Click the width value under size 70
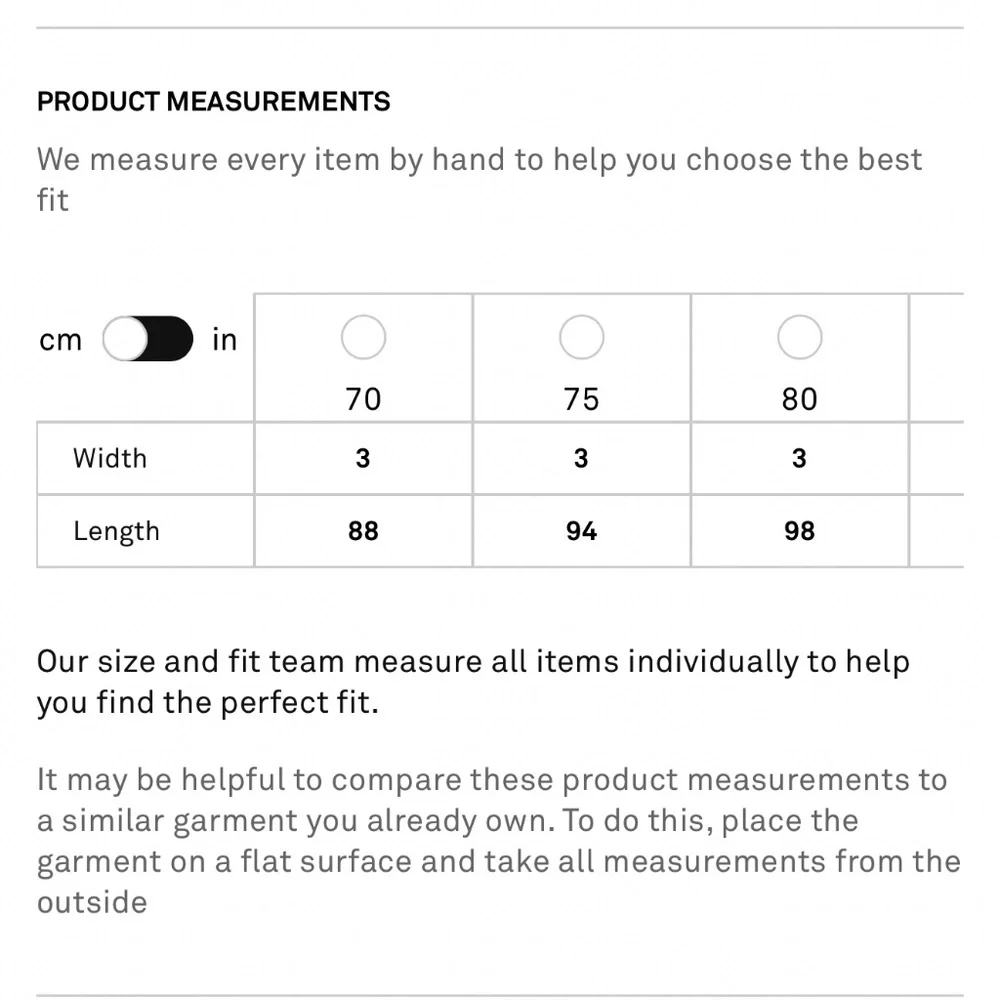Image resolution: width=1000 pixels, height=1000 pixels. point(364,459)
